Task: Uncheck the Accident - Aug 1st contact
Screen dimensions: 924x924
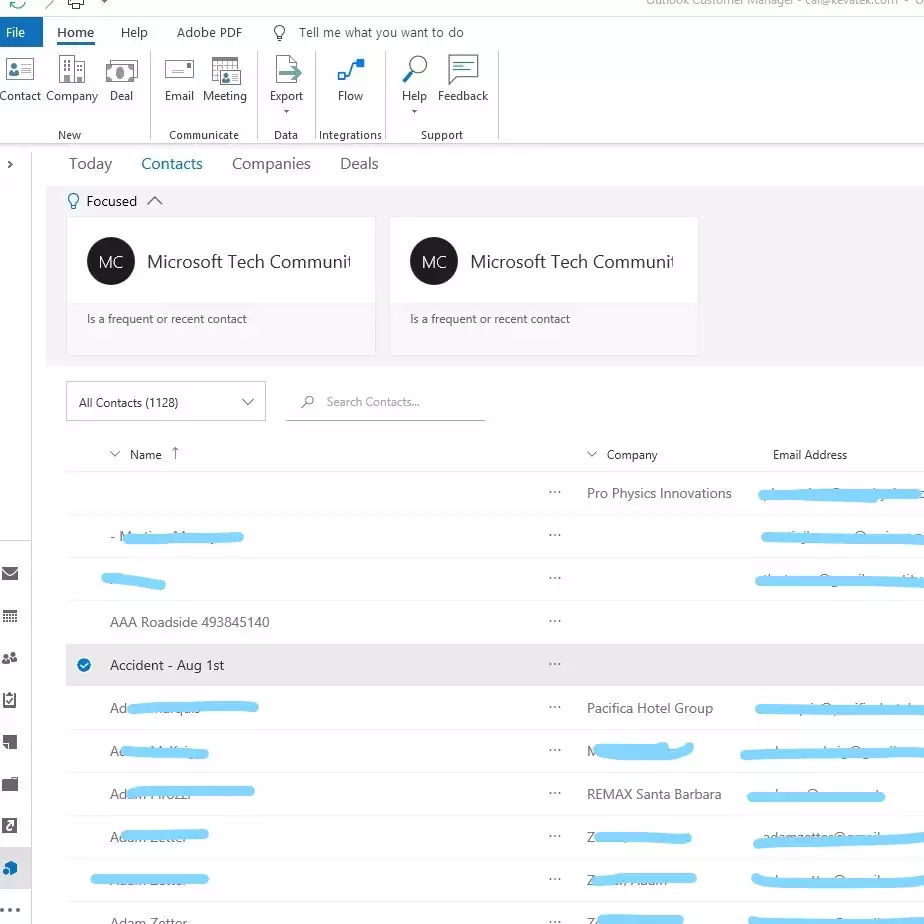Action: pyautogui.click(x=84, y=665)
